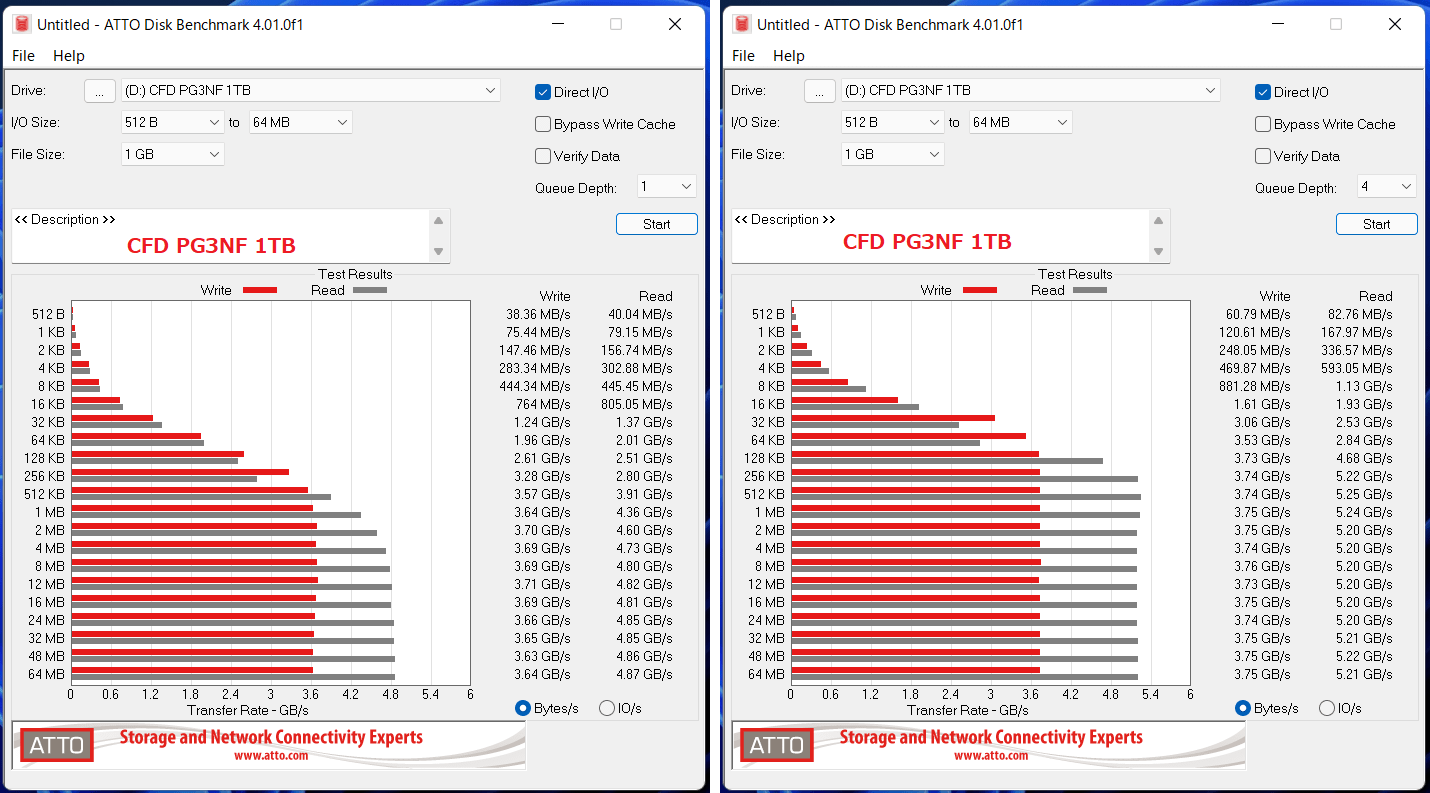This screenshot has width=1430, height=793.
Task: Open Drive dropdown in left window
Action: [x=310, y=90]
